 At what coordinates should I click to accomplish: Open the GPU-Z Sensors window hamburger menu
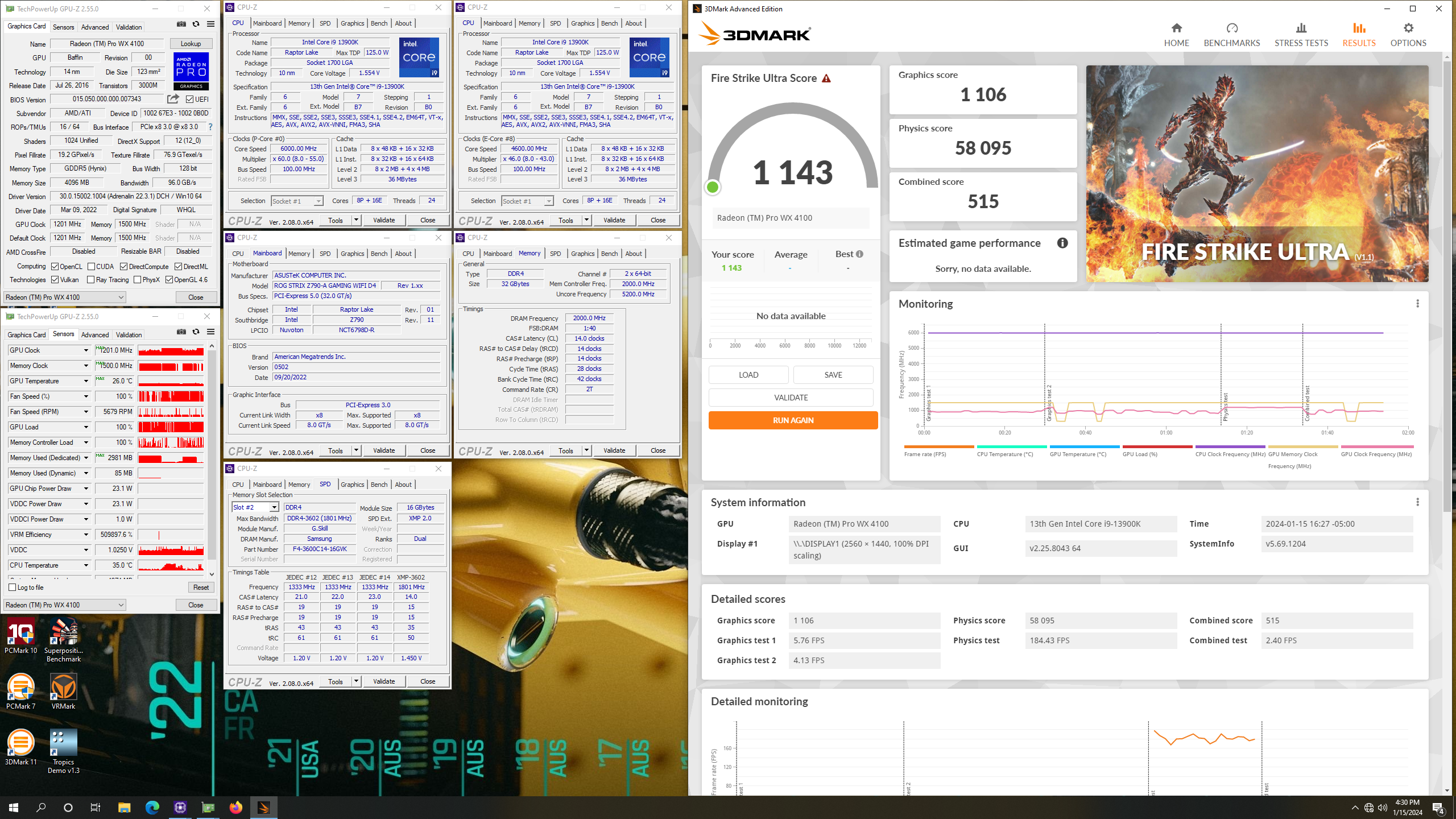(x=210, y=332)
